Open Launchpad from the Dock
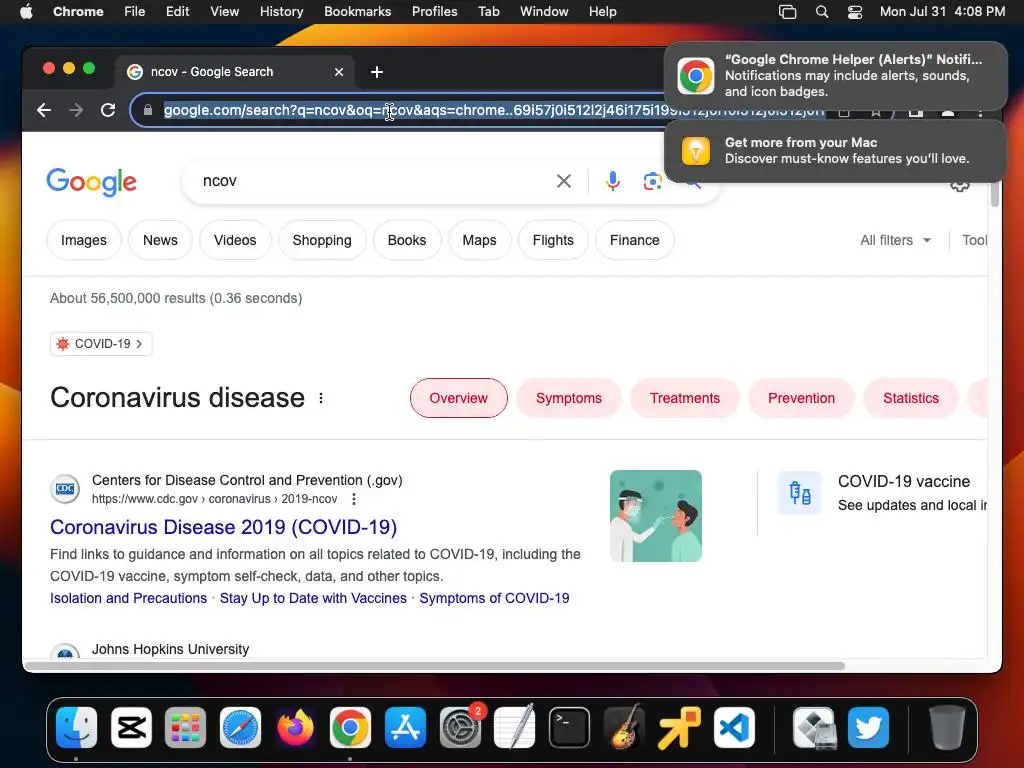 (x=185, y=728)
